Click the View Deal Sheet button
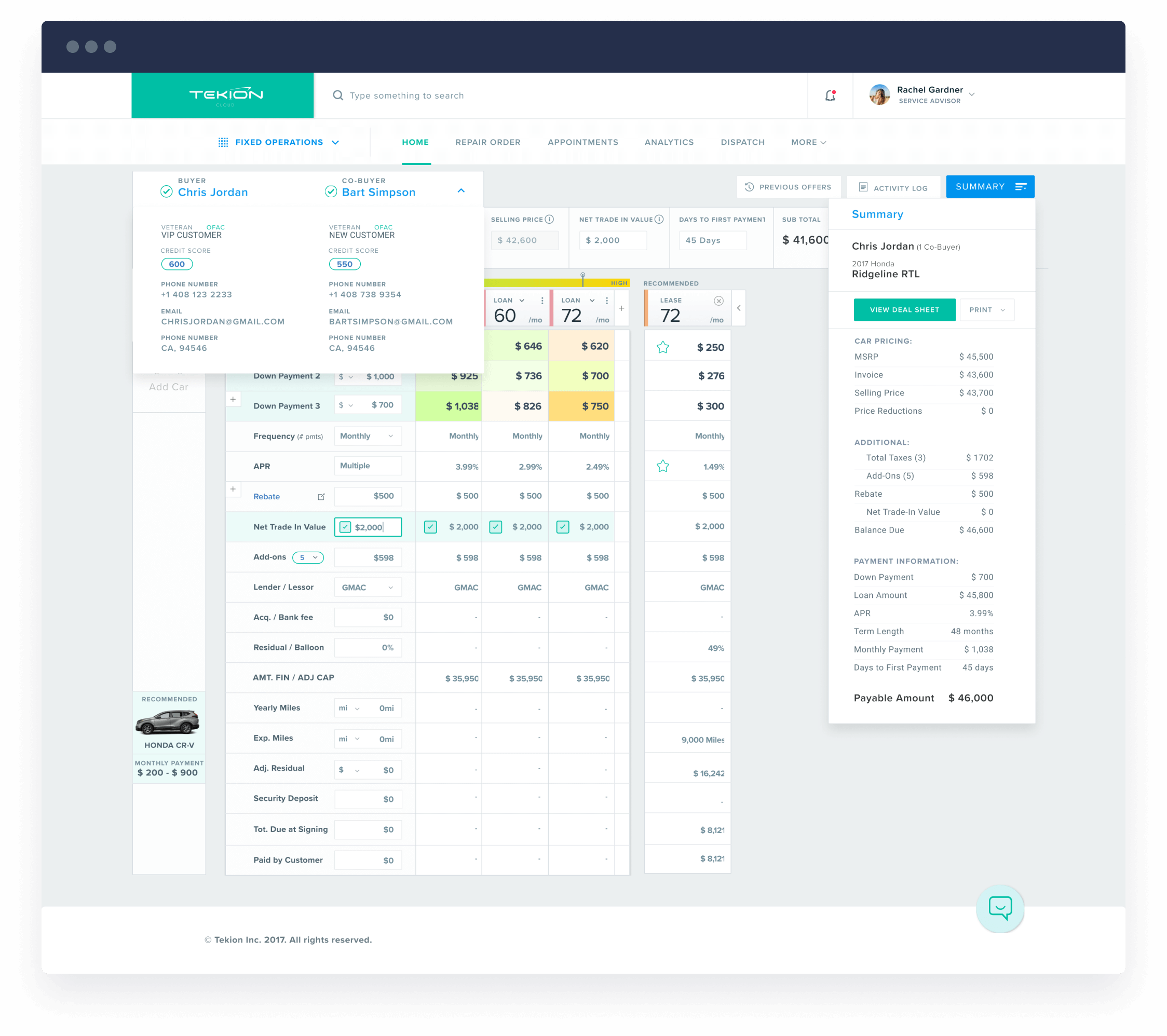Screen dimensions: 1167x1036 click(904, 310)
